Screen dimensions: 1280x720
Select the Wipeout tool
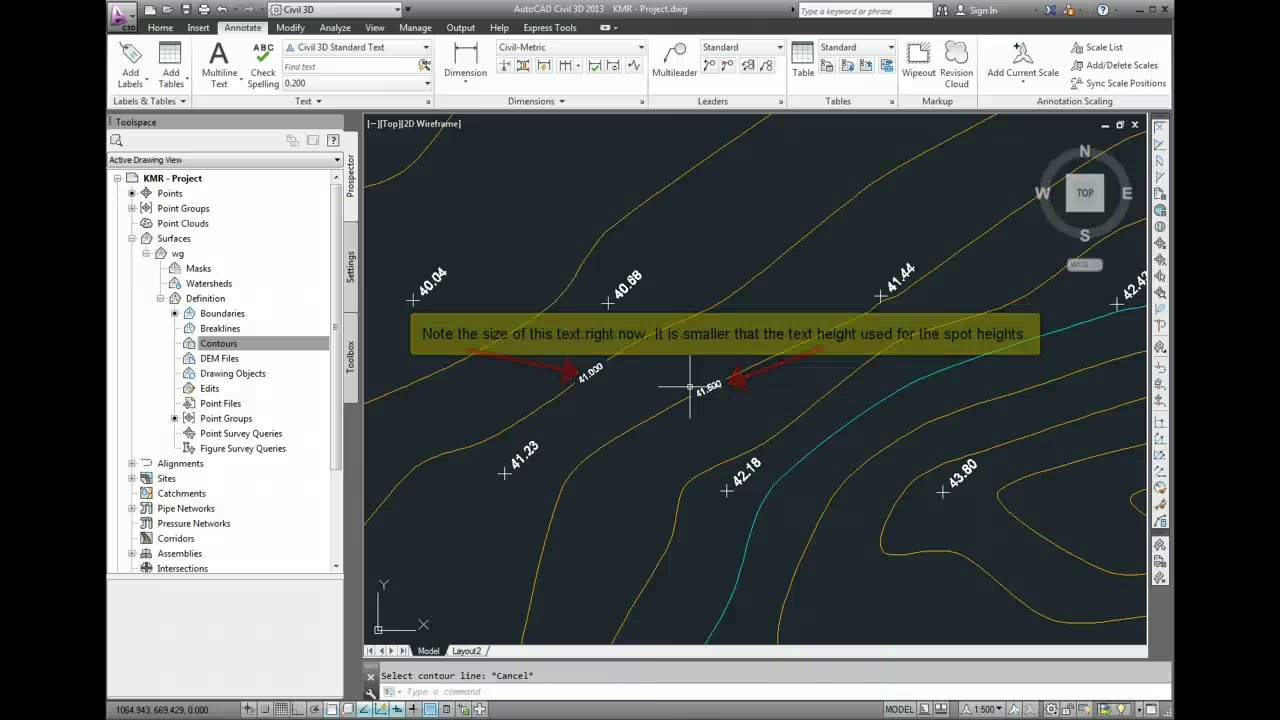click(918, 61)
